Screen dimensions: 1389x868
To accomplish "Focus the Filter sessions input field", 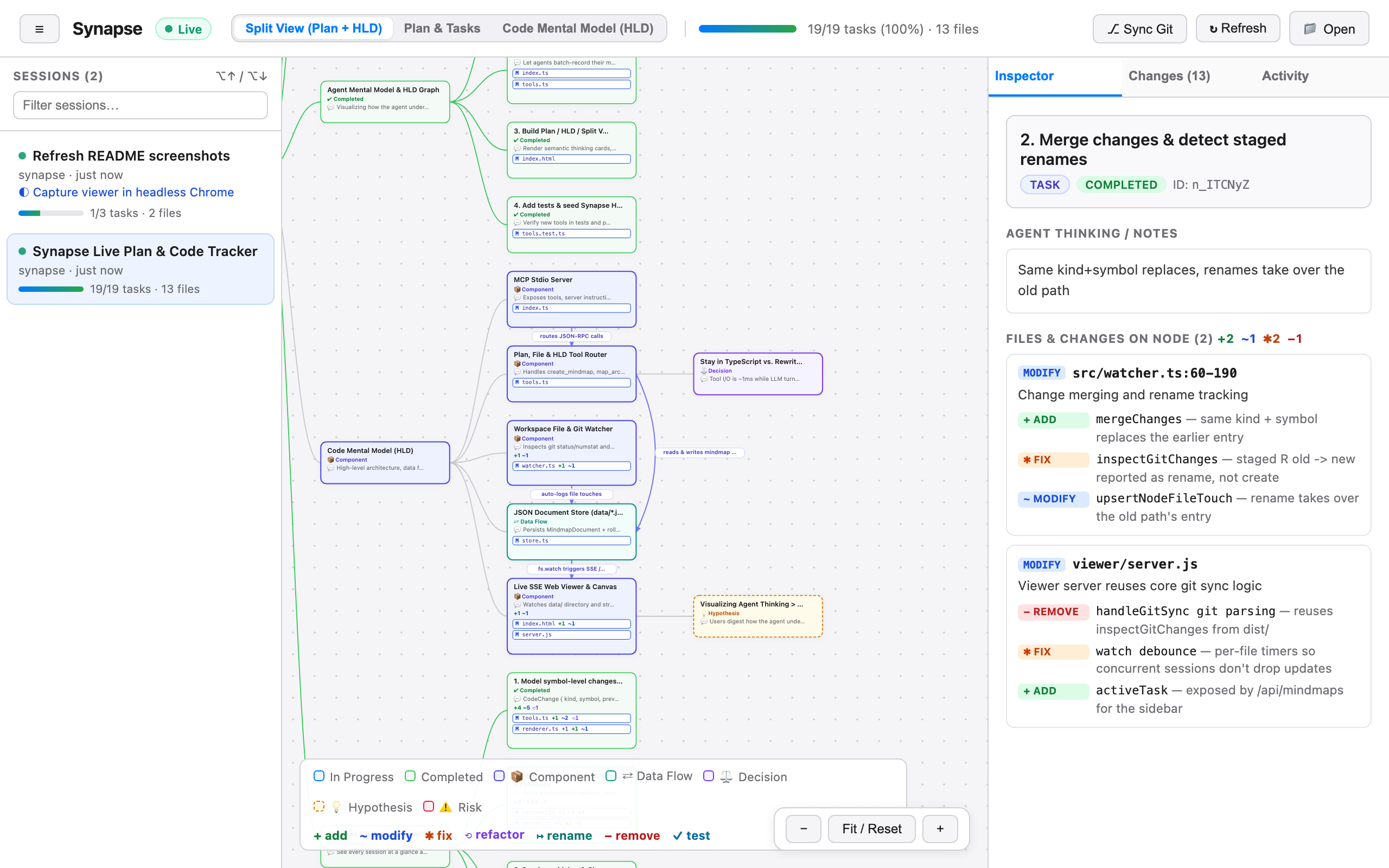I will pos(140,105).
